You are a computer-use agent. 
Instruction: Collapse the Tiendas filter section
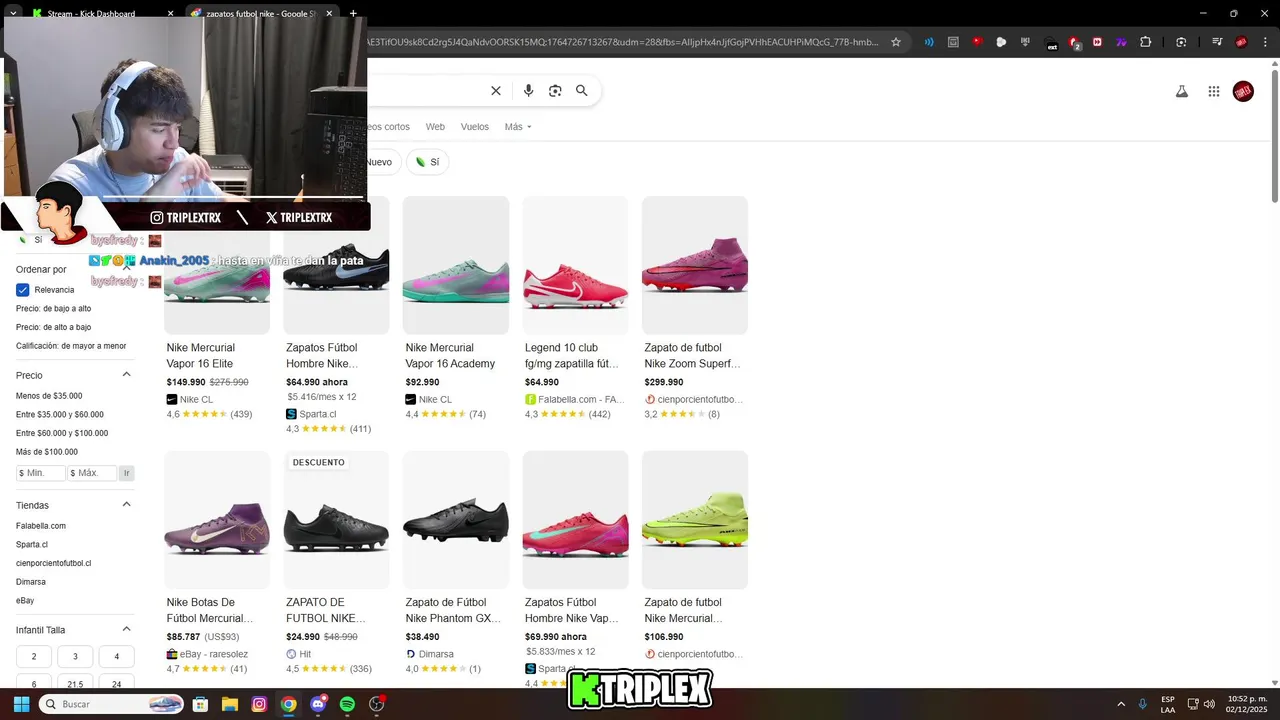pyautogui.click(x=126, y=505)
